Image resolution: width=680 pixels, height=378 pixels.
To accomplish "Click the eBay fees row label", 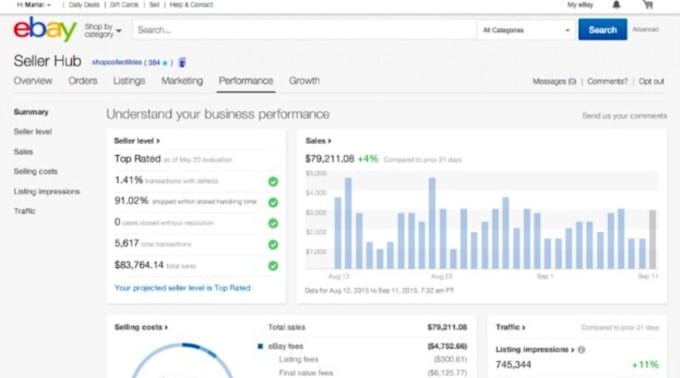I will pyautogui.click(x=286, y=346).
